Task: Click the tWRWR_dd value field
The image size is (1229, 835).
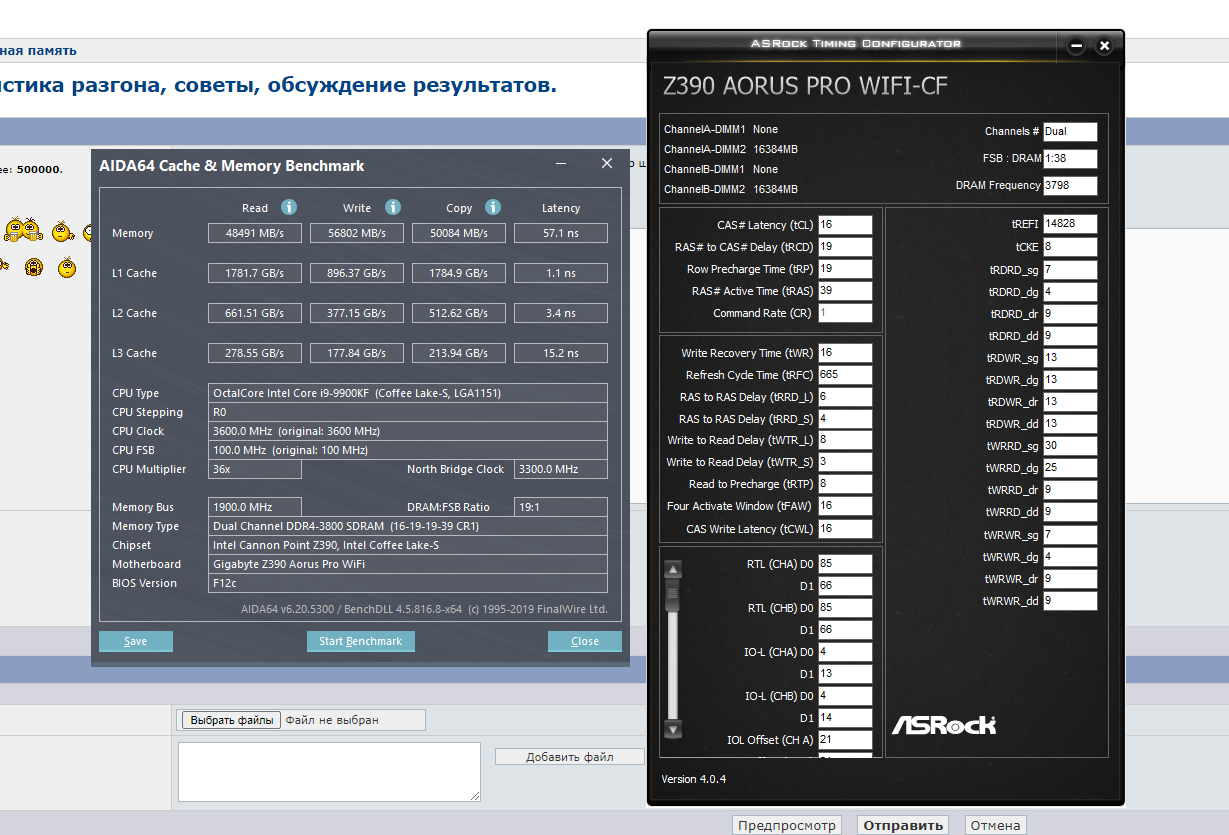Action: pyautogui.click(x=1070, y=601)
